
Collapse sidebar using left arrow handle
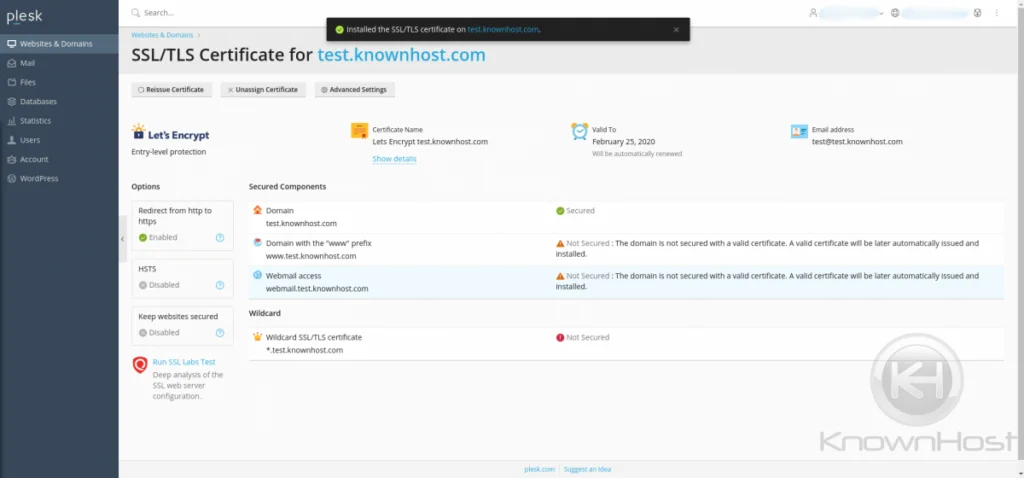tap(122, 239)
